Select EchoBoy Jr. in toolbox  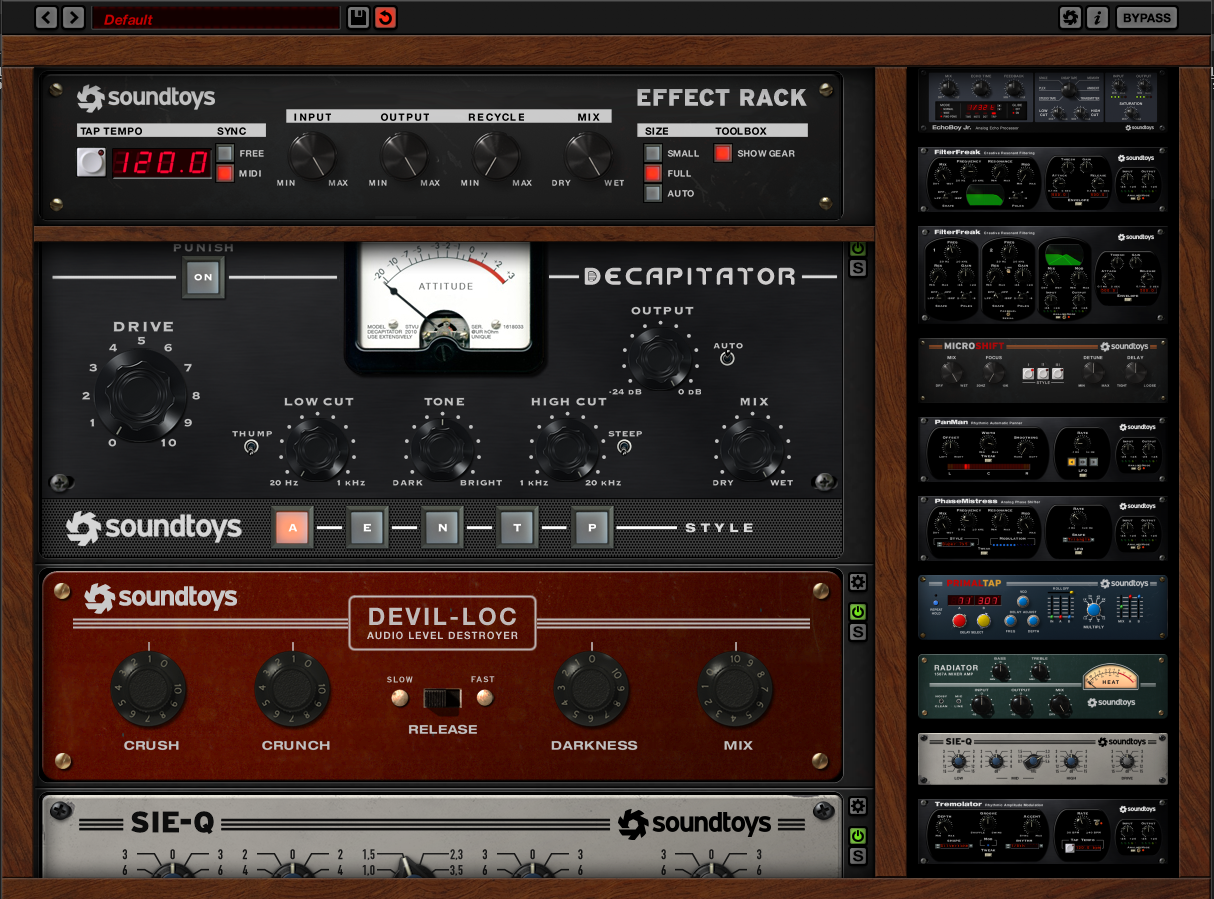click(x=1043, y=102)
